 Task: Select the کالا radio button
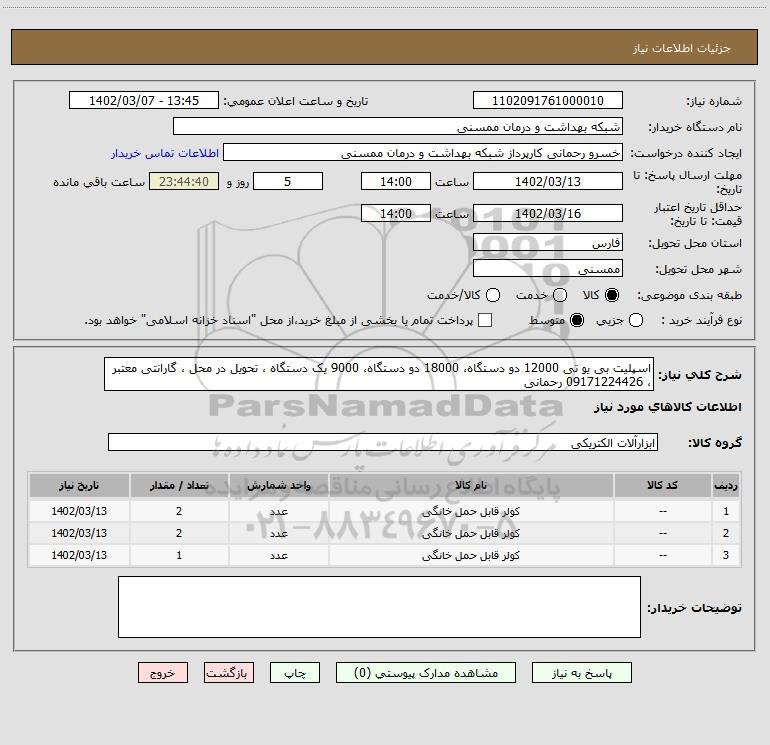point(612,295)
